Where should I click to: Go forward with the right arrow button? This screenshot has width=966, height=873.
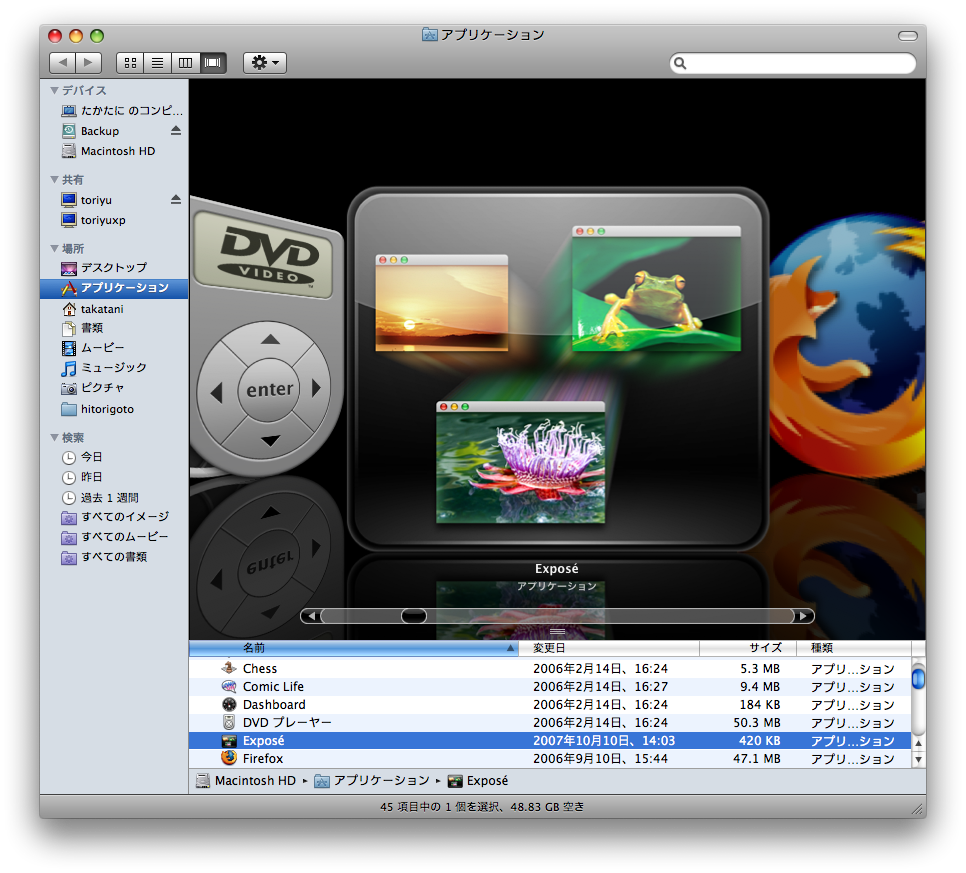[x=89, y=62]
